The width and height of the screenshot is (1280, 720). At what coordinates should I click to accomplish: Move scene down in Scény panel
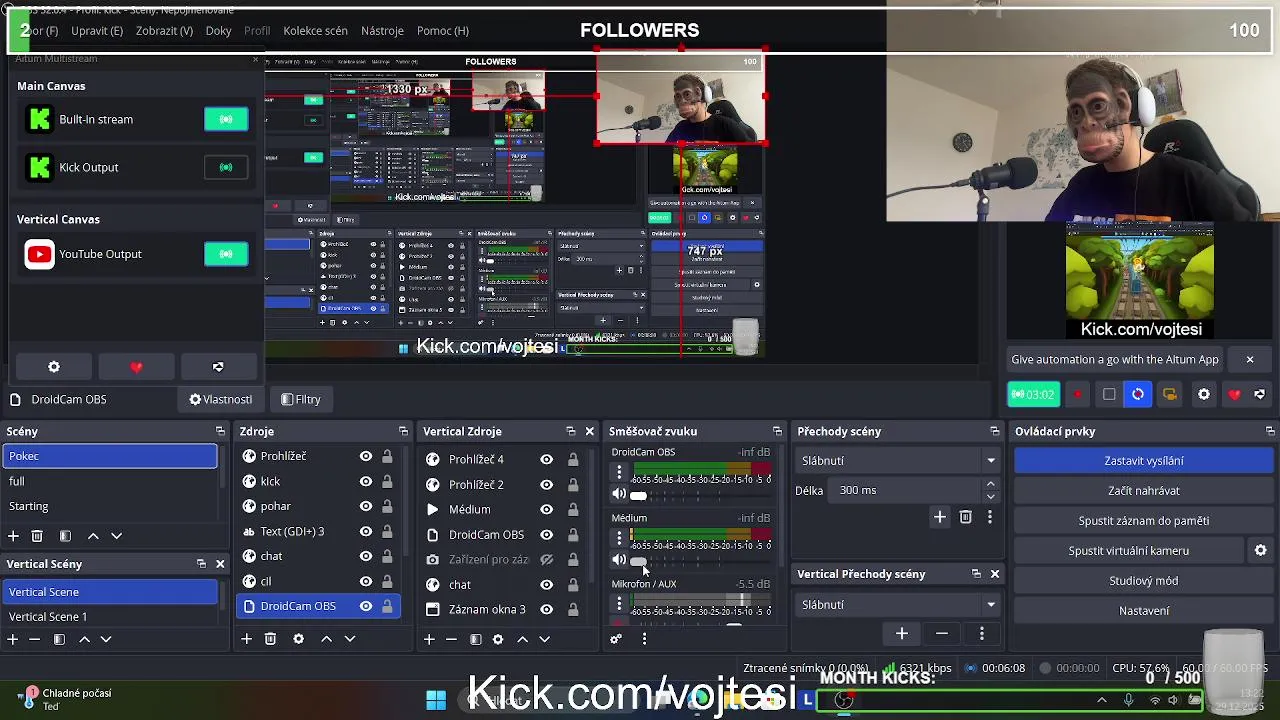(116, 536)
